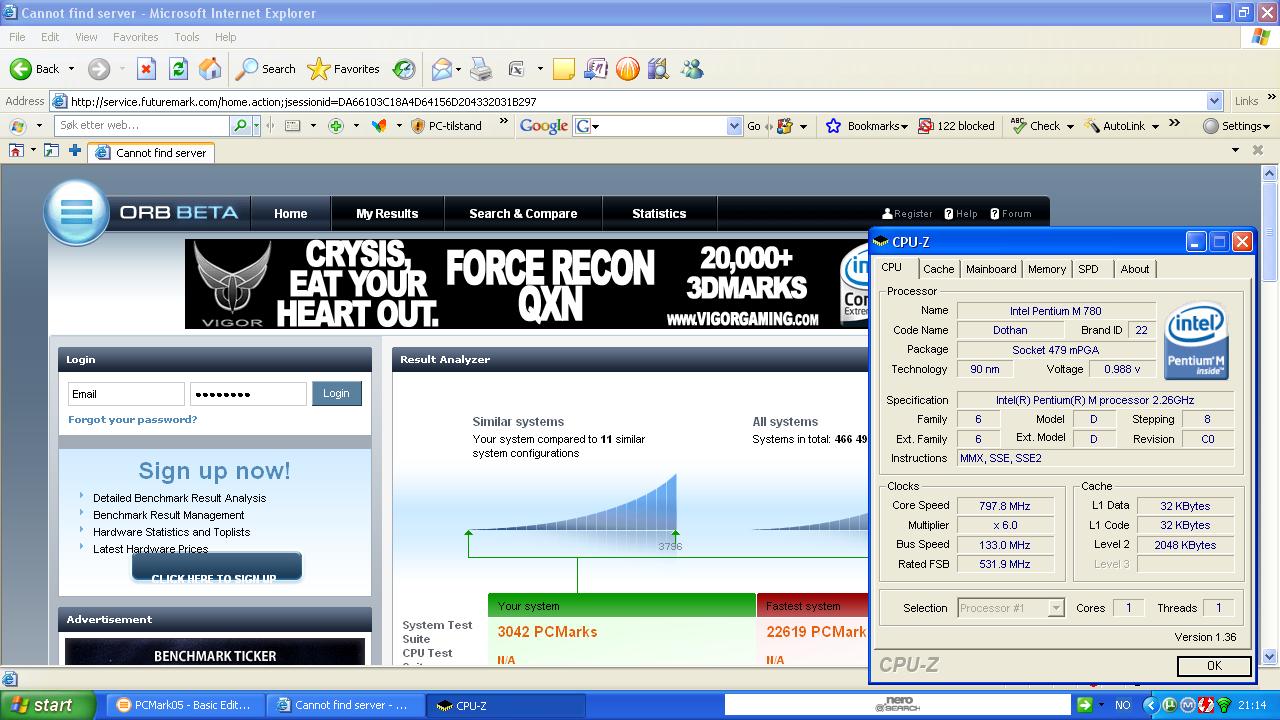1280x720 pixels.
Task: Click the password input field
Action: coord(248,394)
